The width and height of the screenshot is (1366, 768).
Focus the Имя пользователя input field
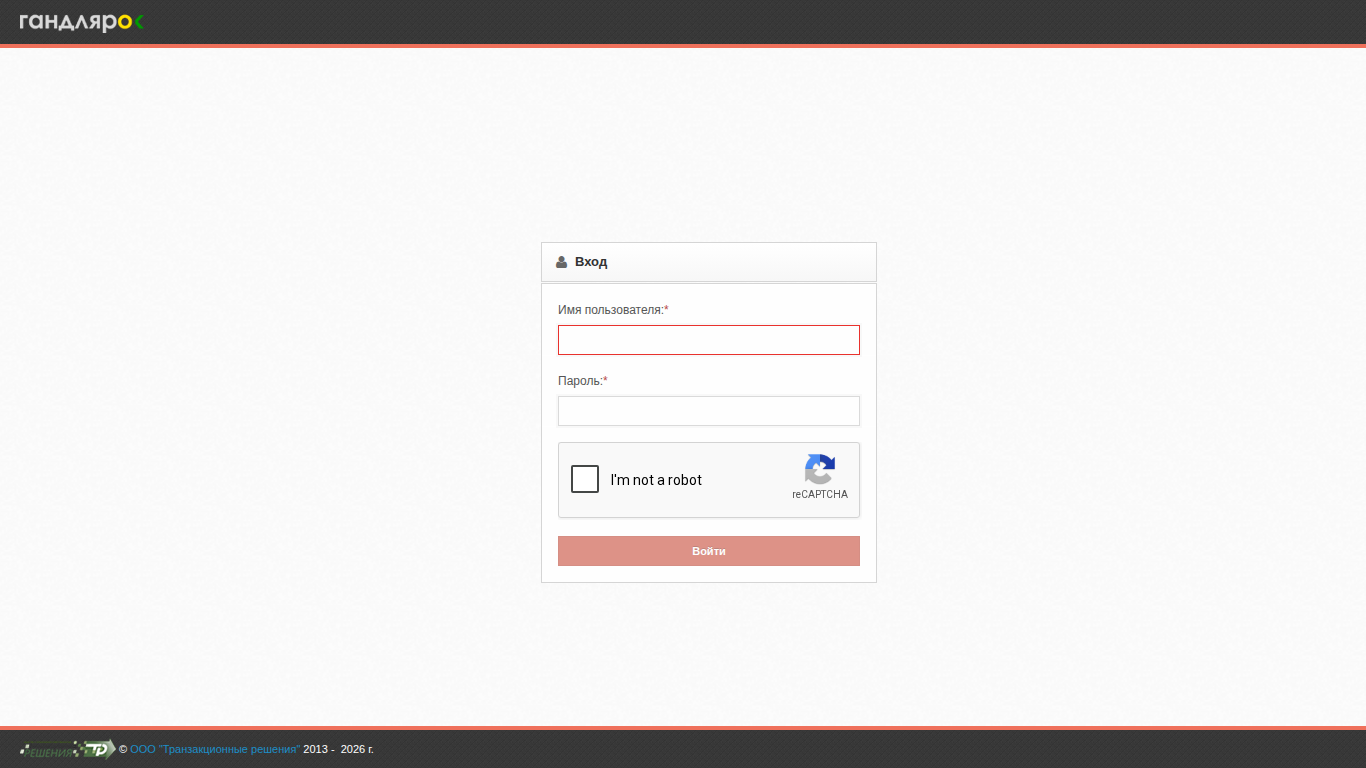tap(709, 340)
